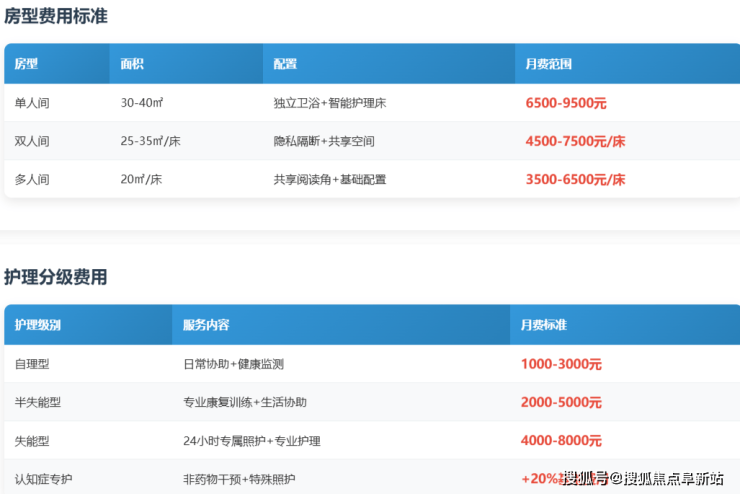
Task: Click the 护理分级费用 section heading
Action: pos(56,277)
